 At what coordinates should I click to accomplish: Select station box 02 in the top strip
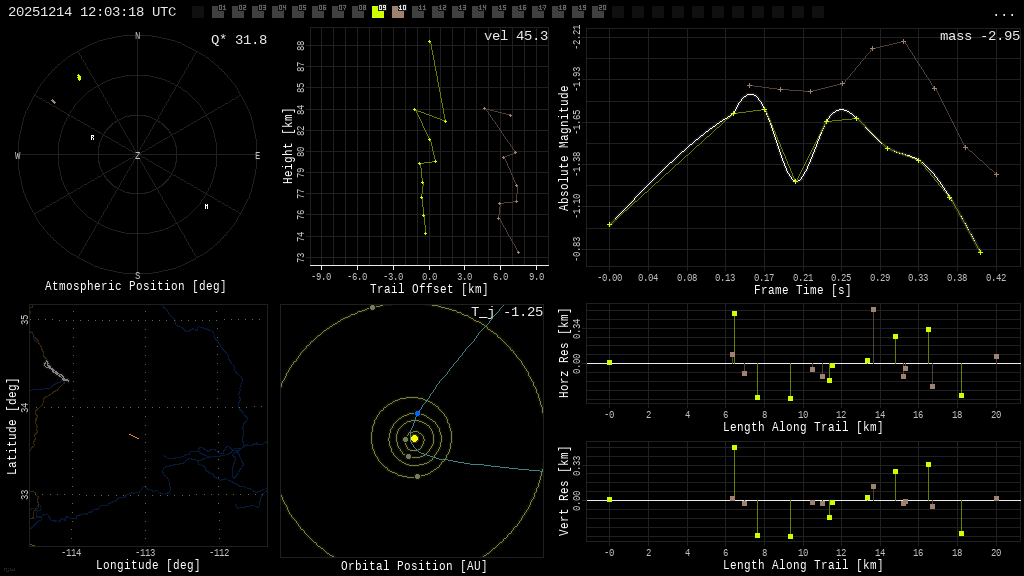(238, 12)
